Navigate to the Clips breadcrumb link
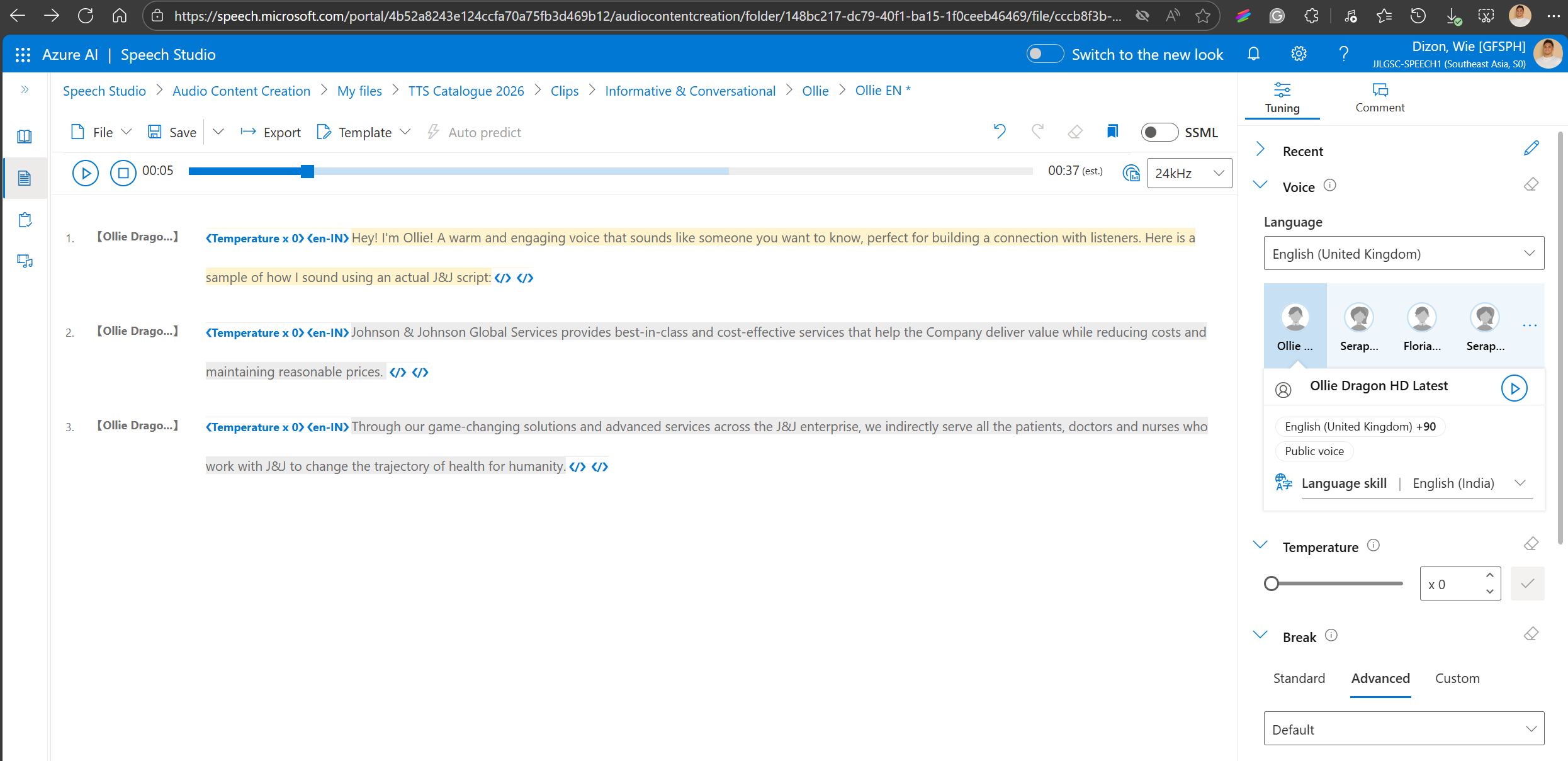Image resolution: width=1568 pixels, height=761 pixels. pyautogui.click(x=564, y=90)
